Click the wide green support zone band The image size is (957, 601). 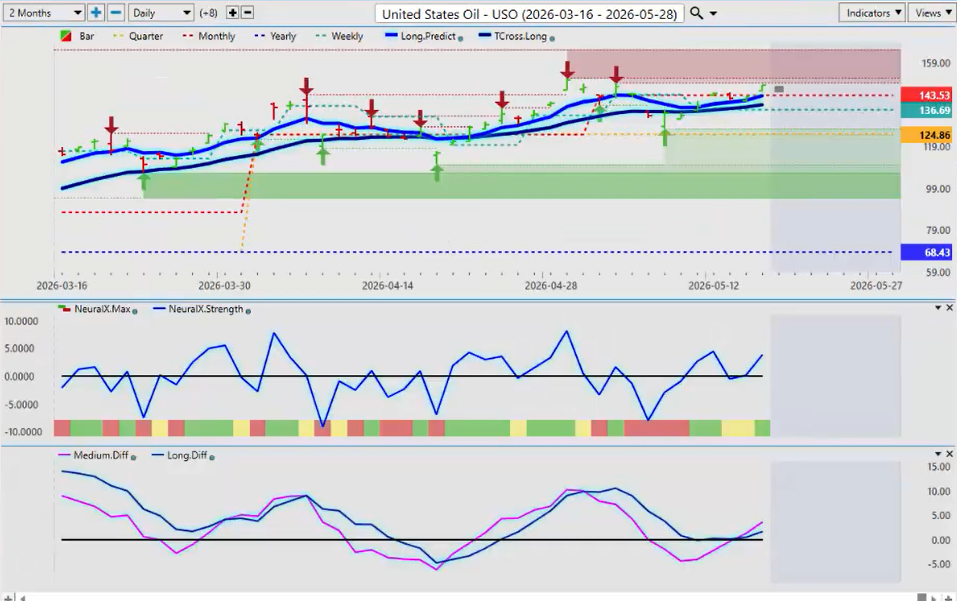(522, 185)
